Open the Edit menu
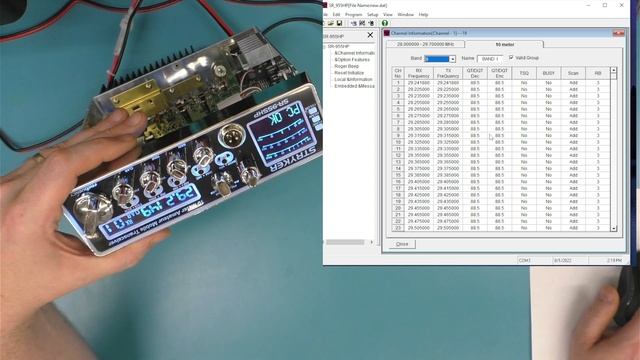 point(336,15)
